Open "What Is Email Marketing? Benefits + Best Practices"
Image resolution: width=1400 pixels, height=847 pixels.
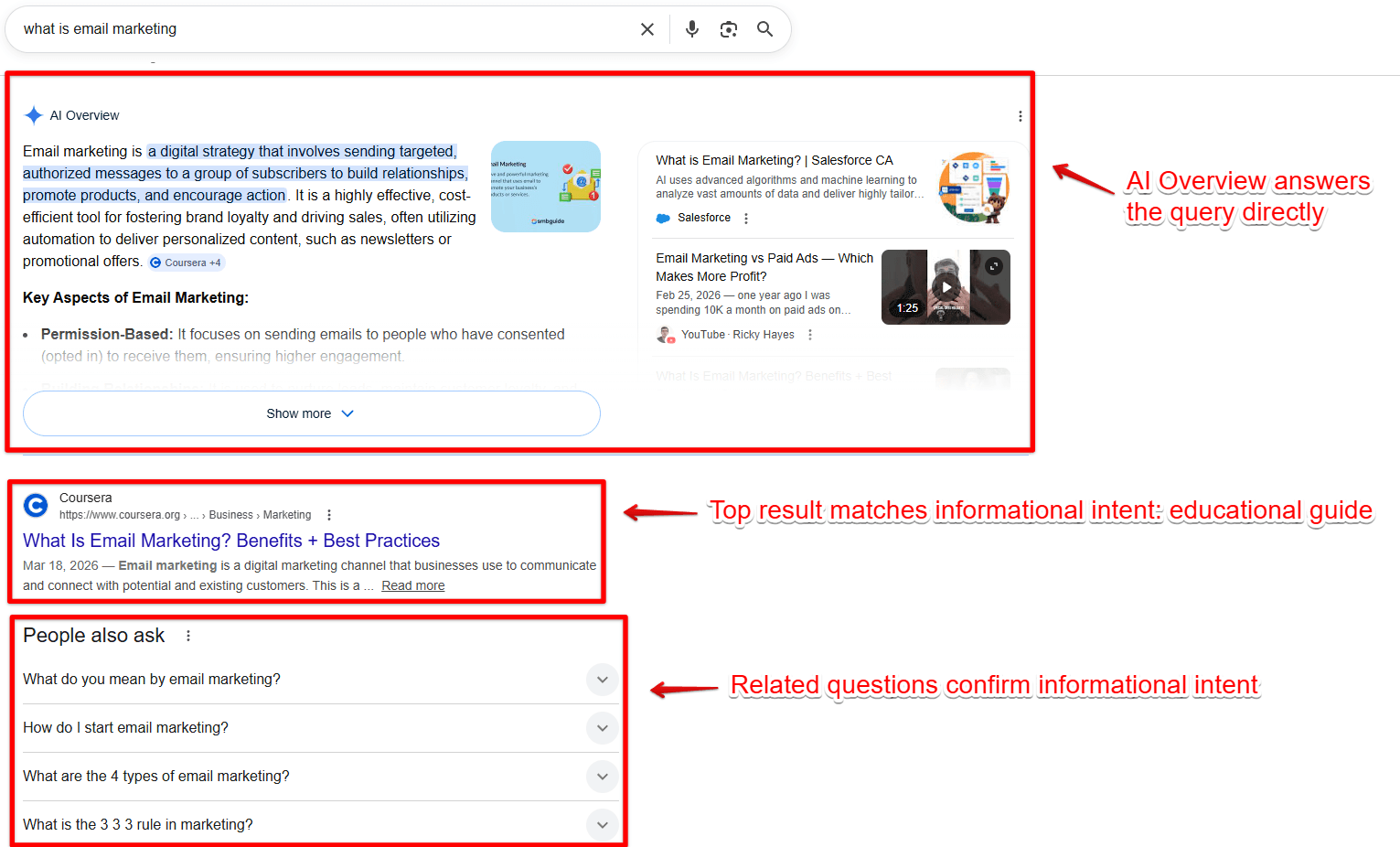pyautogui.click(x=230, y=541)
